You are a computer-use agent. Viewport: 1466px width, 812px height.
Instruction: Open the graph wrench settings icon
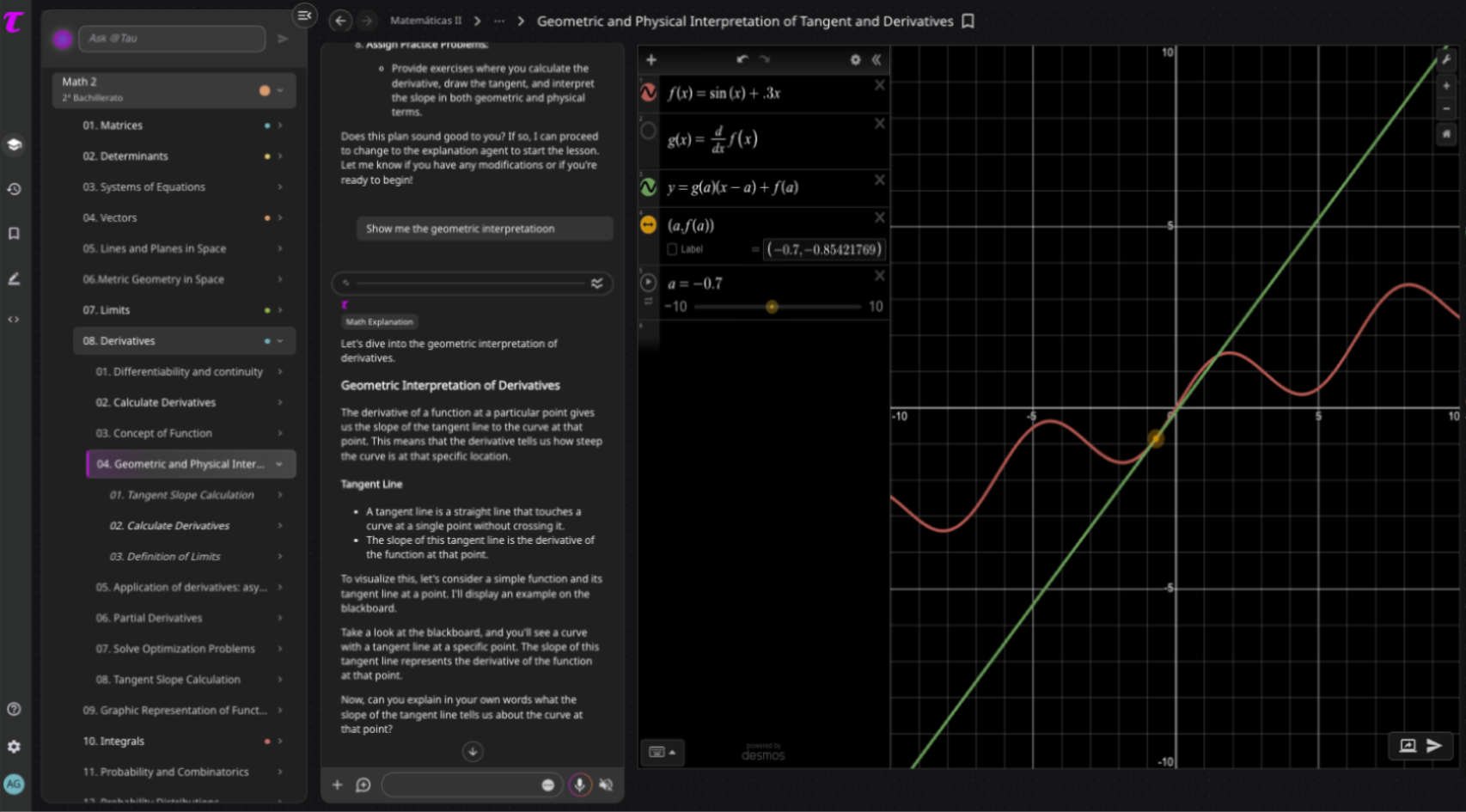pos(1446,59)
